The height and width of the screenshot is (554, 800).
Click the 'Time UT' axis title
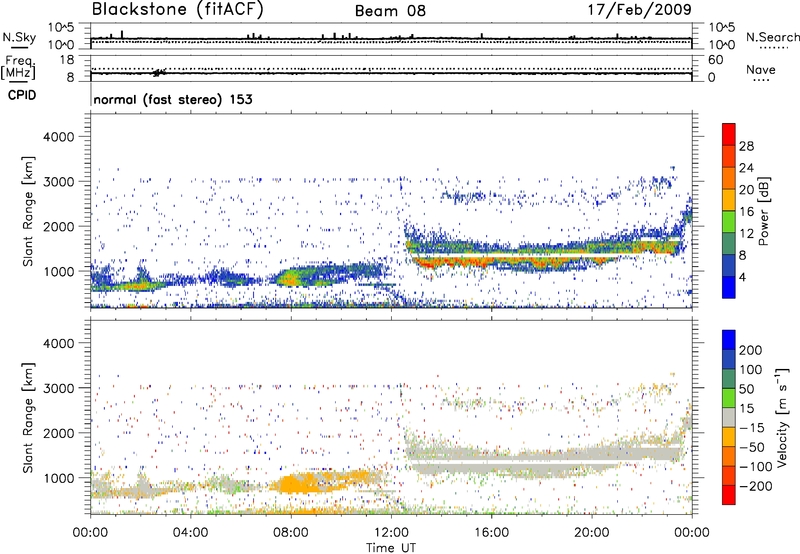point(391,548)
